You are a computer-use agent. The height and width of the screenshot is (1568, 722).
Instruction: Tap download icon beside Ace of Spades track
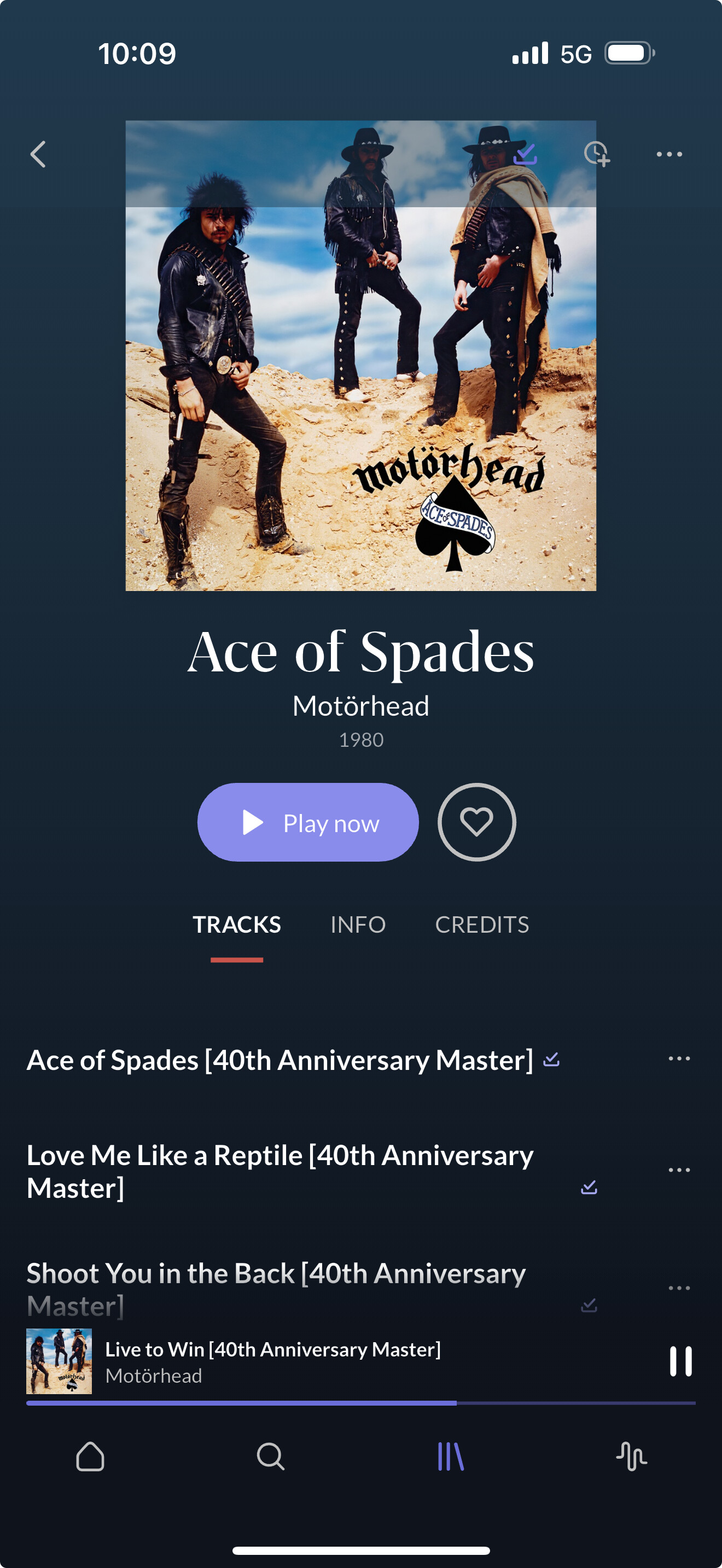pyautogui.click(x=551, y=1060)
